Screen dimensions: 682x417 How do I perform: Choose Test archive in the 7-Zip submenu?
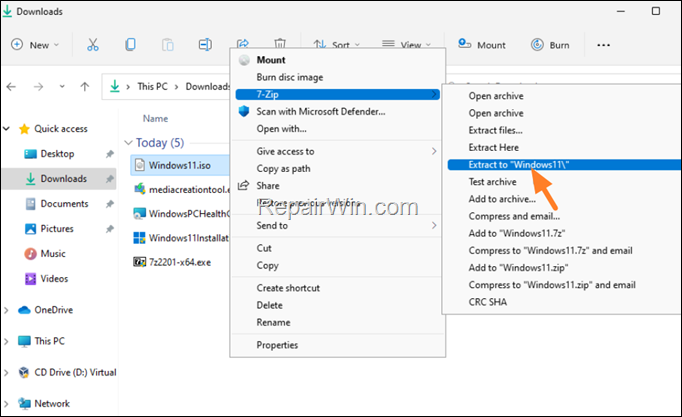[564, 182]
